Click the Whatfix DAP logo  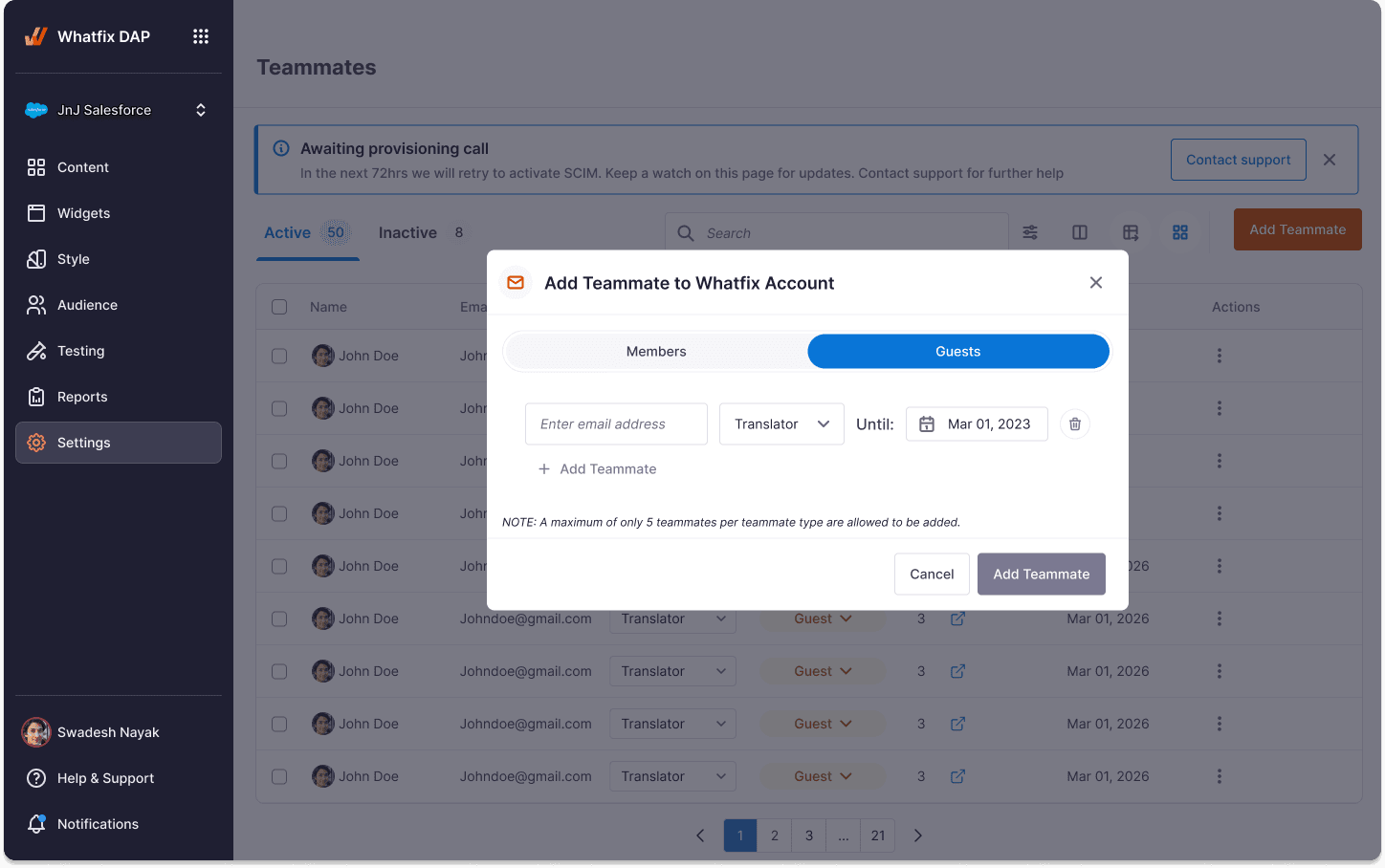[35, 36]
